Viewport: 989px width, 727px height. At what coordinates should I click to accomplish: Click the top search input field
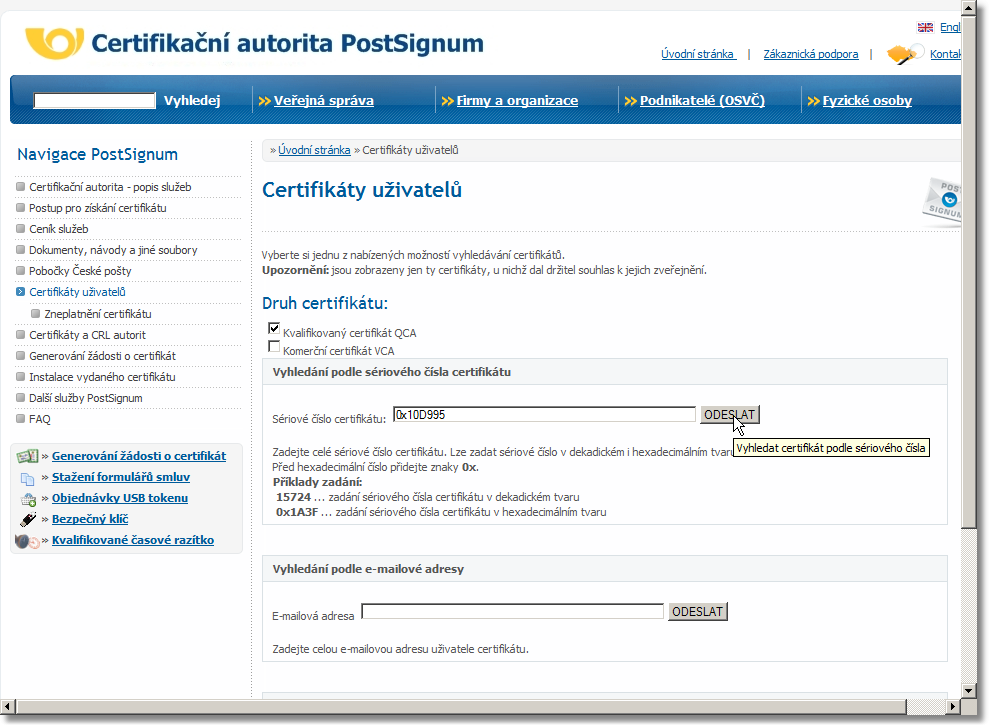pos(95,101)
